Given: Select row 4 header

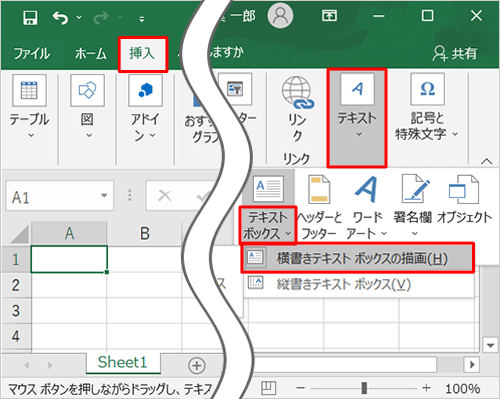Looking at the screenshot, I should 16,336.
